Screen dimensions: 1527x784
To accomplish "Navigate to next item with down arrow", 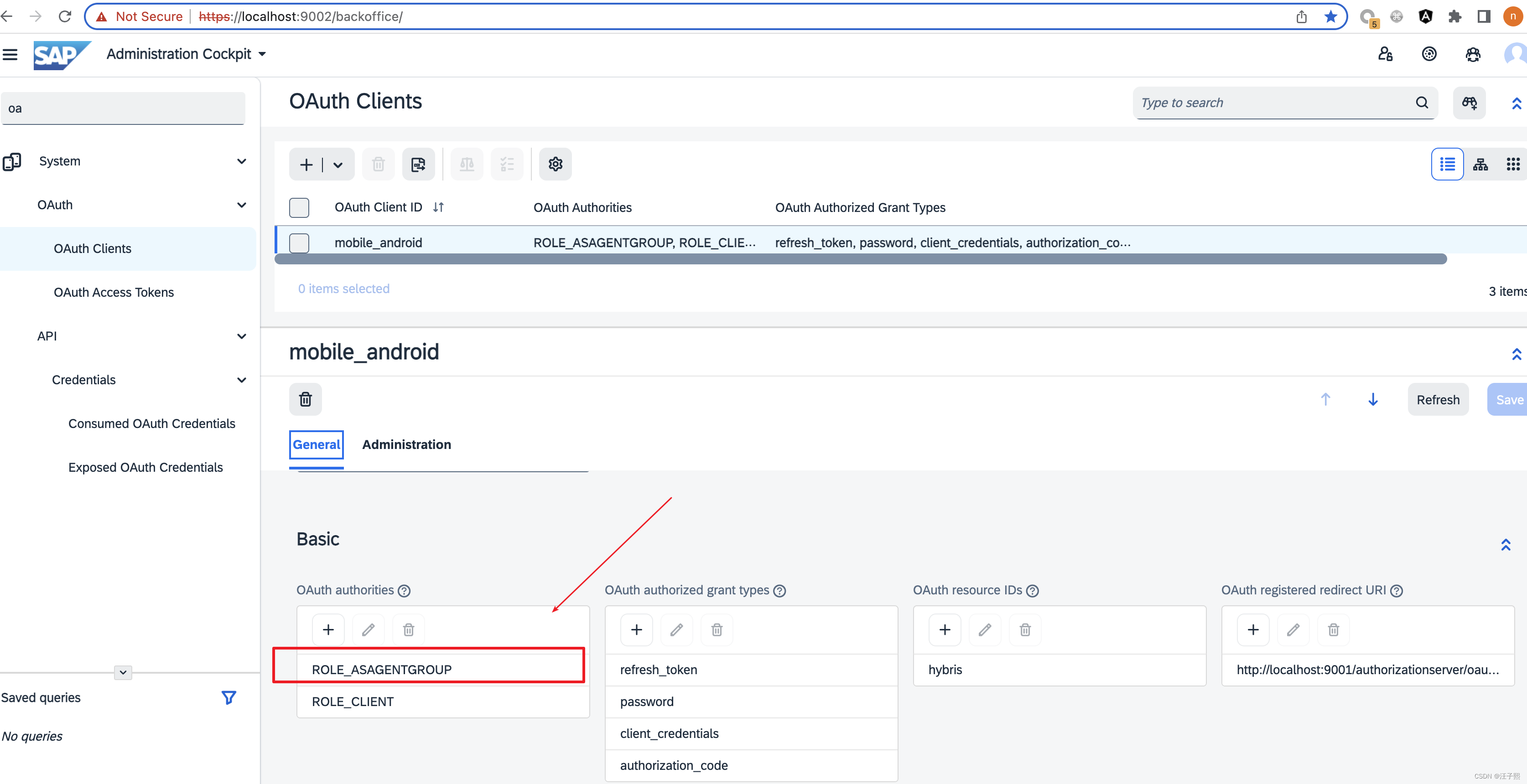I will click(1372, 399).
